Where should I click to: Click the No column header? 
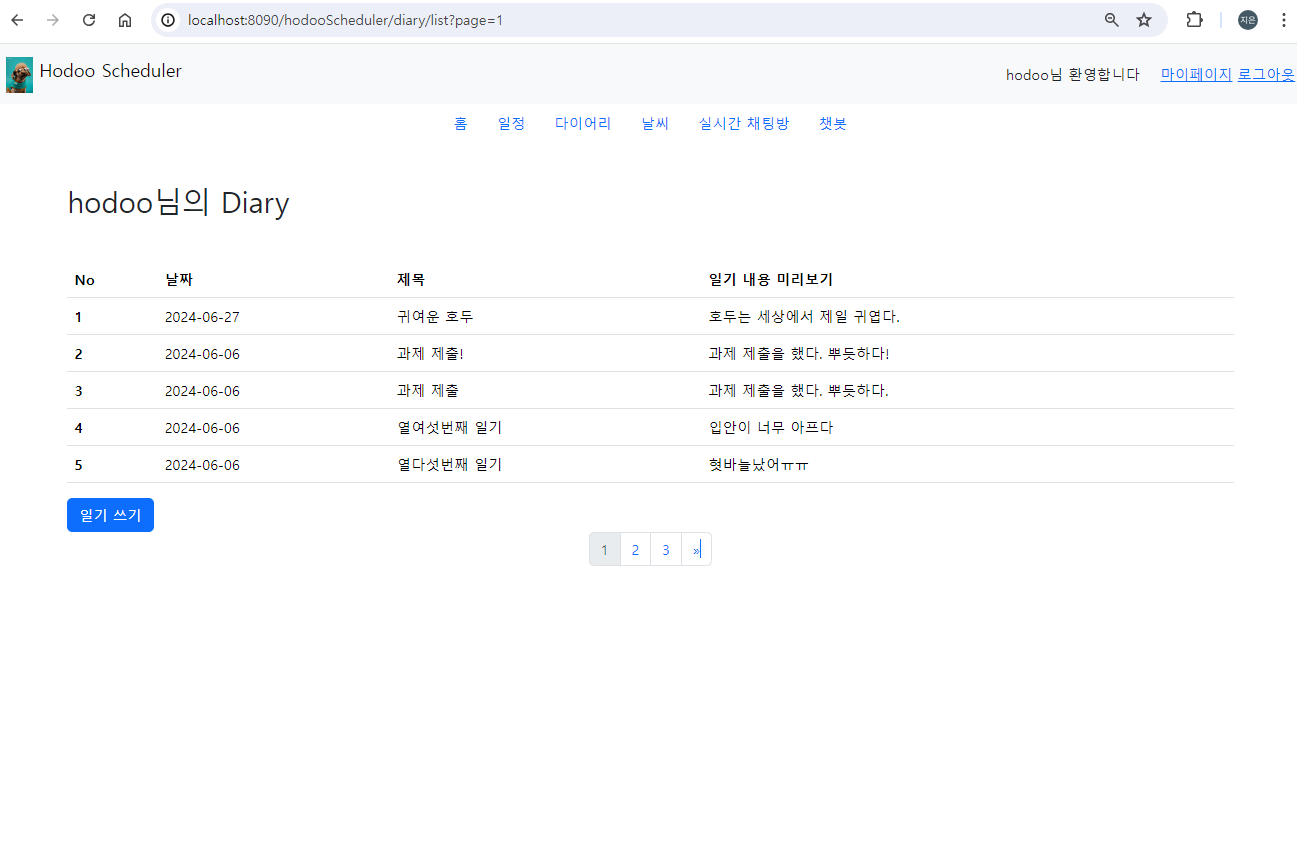click(85, 280)
